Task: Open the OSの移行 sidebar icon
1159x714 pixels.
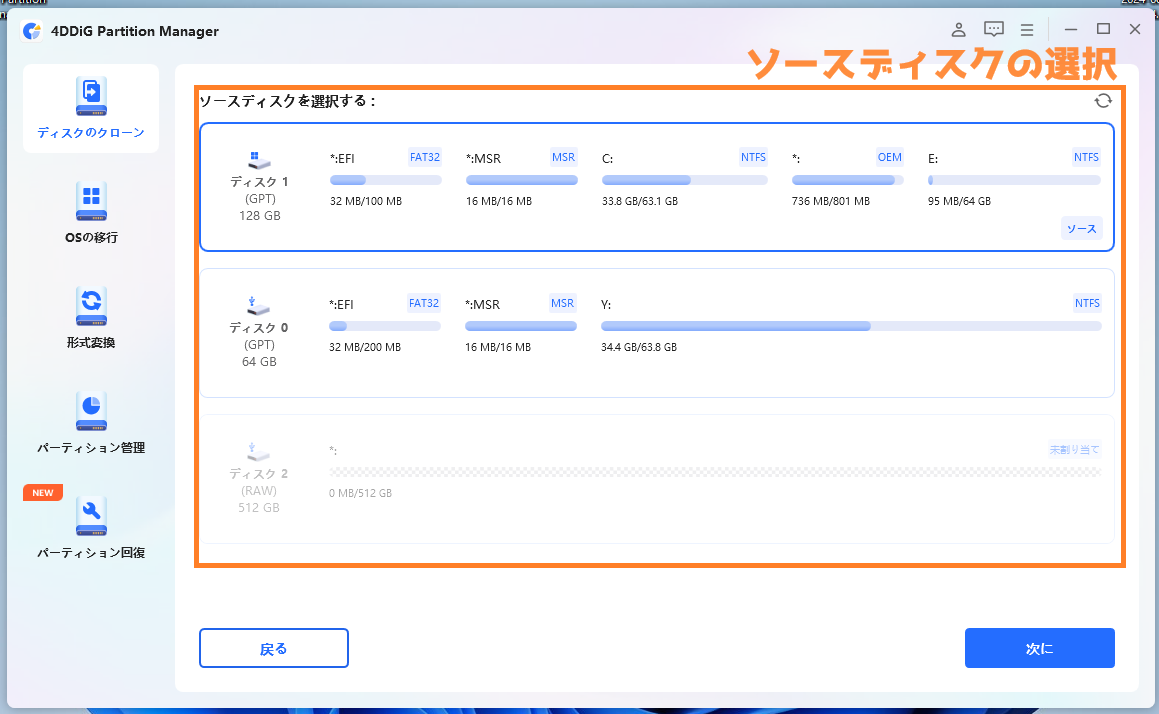Action: point(91,201)
